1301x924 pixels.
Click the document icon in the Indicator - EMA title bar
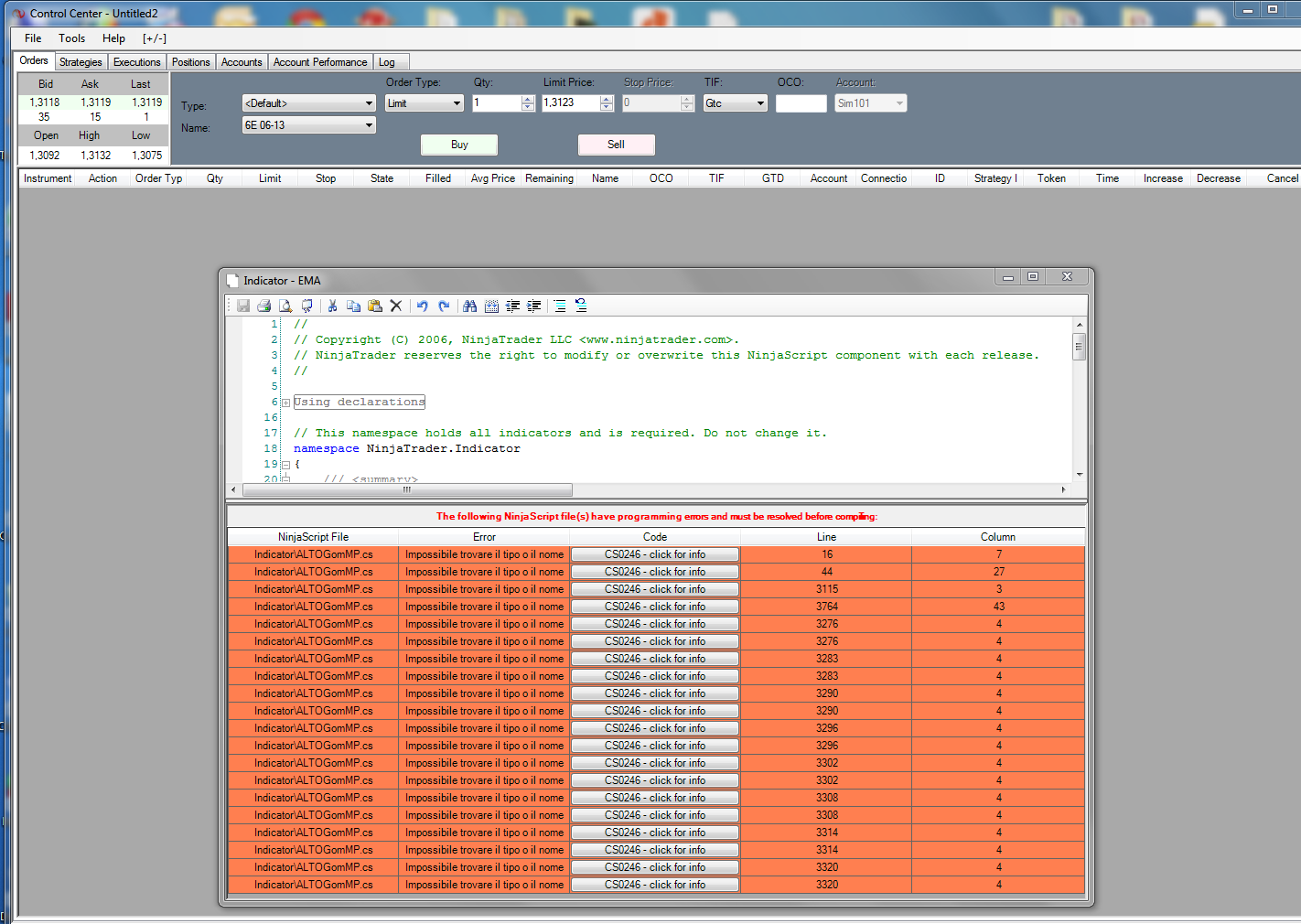(x=232, y=281)
